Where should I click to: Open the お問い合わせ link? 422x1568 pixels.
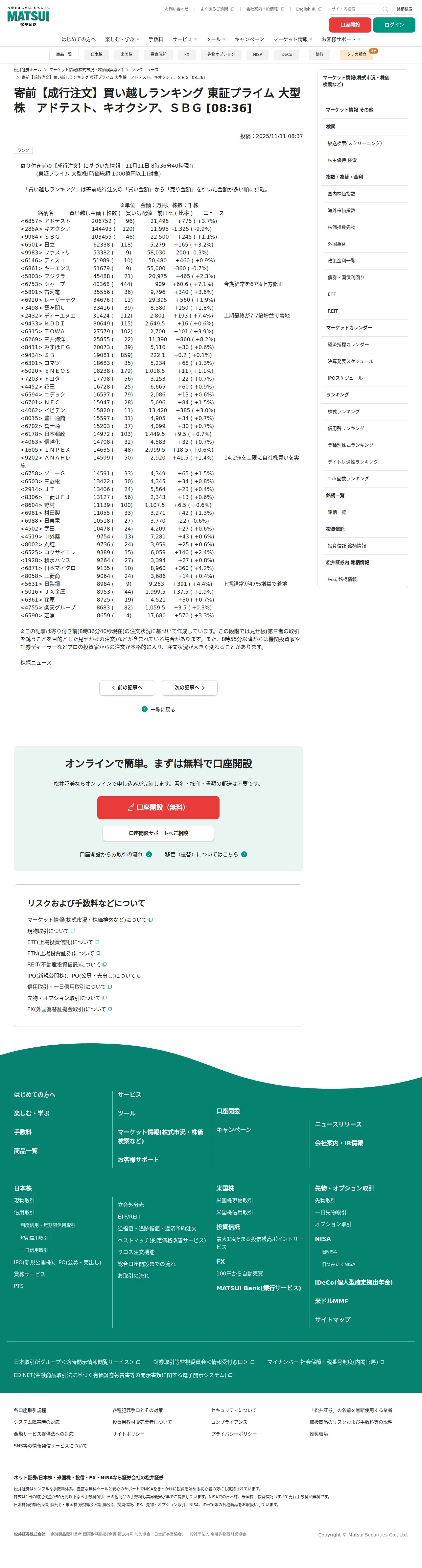point(176,9)
